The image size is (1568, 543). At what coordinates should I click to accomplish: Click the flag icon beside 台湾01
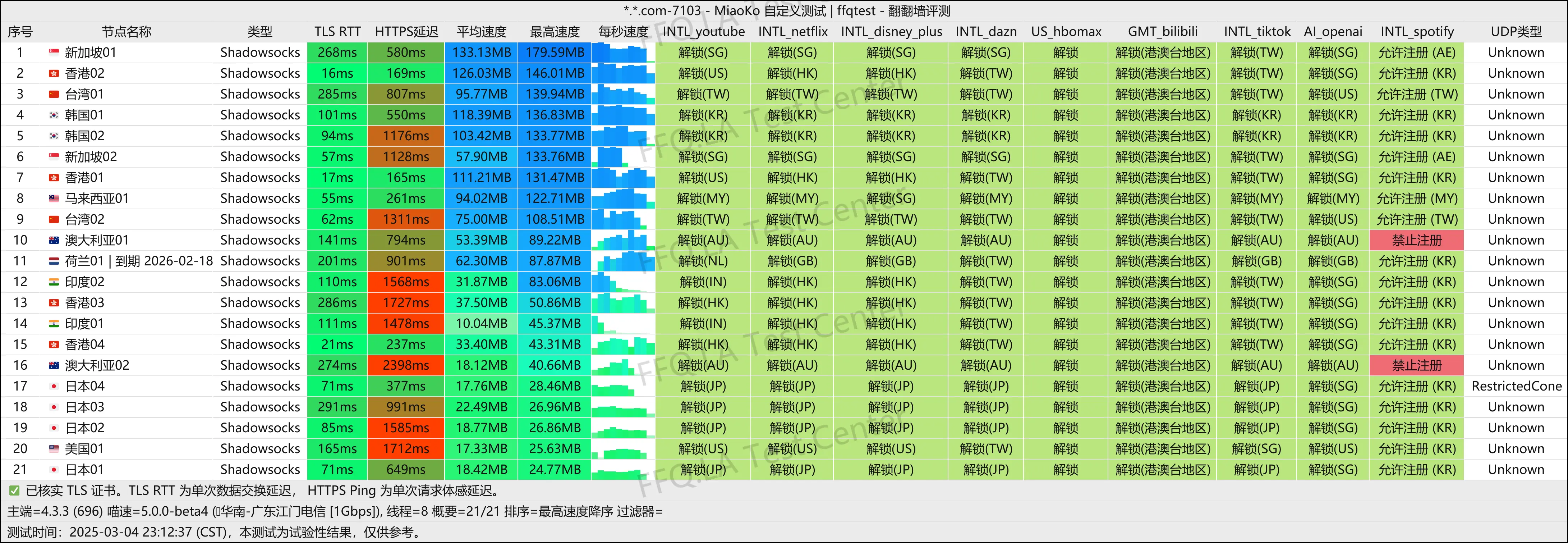click(x=54, y=94)
